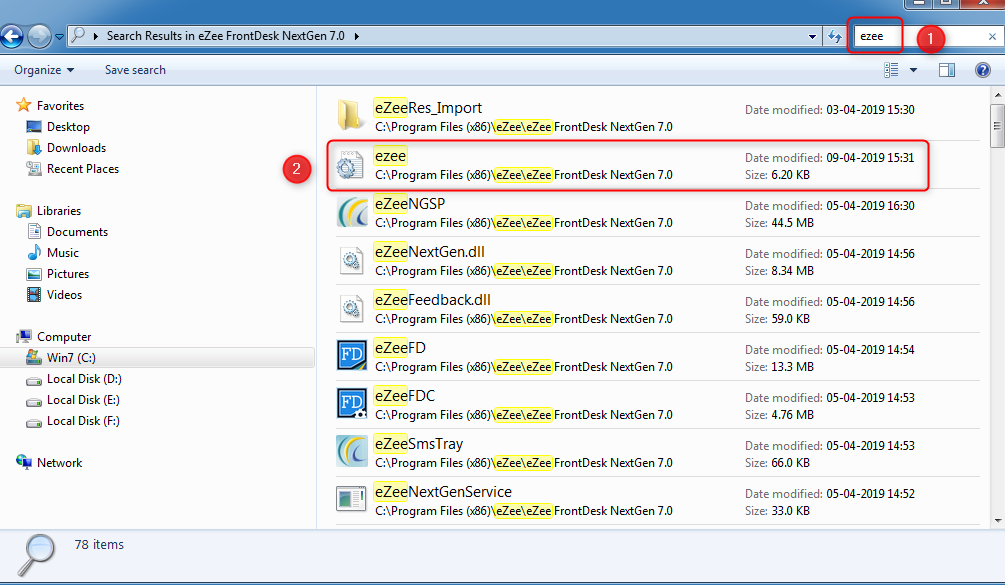Open the Documents library
The width and height of the screenshot is (1005, 585).
pos(77,232)
